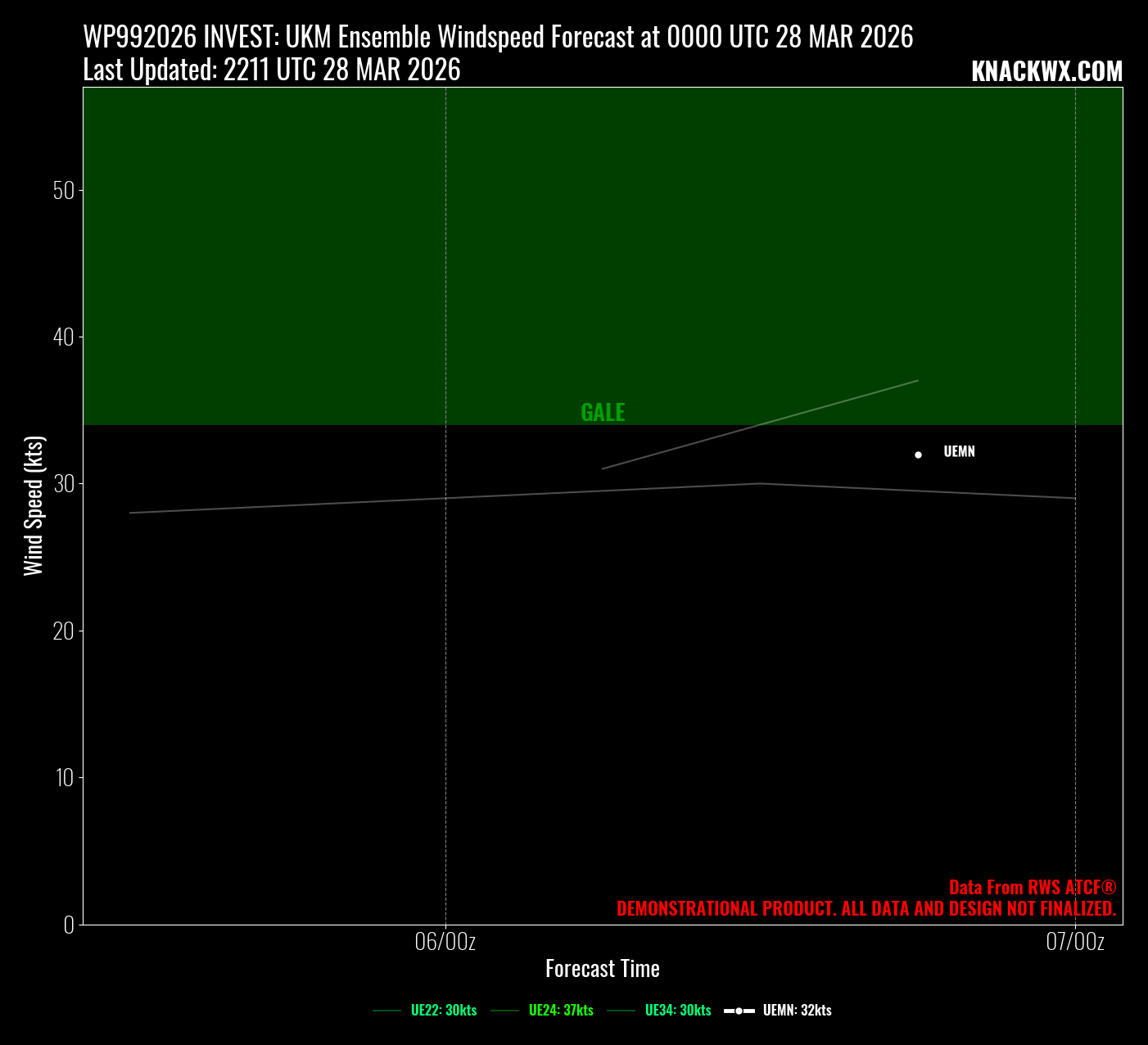
Task: Open the KNACKWX.COM link
Action: point(1046,72)
